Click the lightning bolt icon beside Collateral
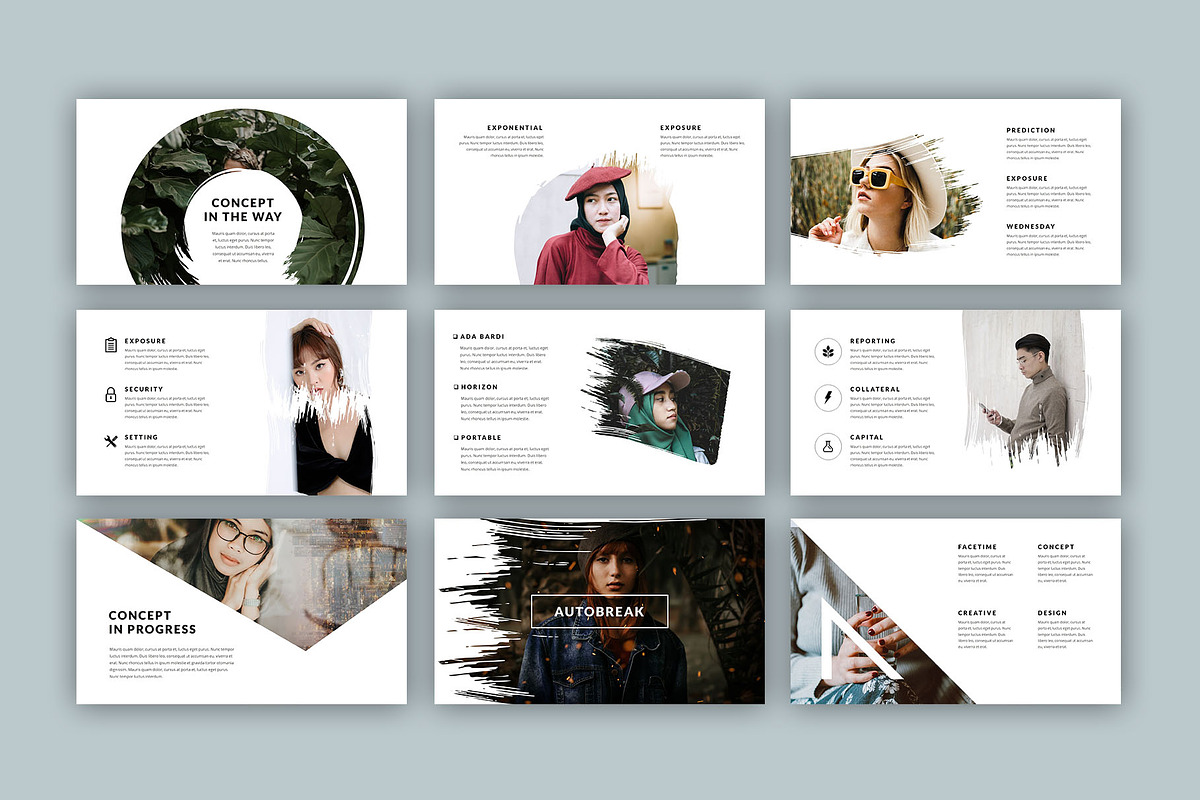The image size is (1200, 800). pos(828,399)
